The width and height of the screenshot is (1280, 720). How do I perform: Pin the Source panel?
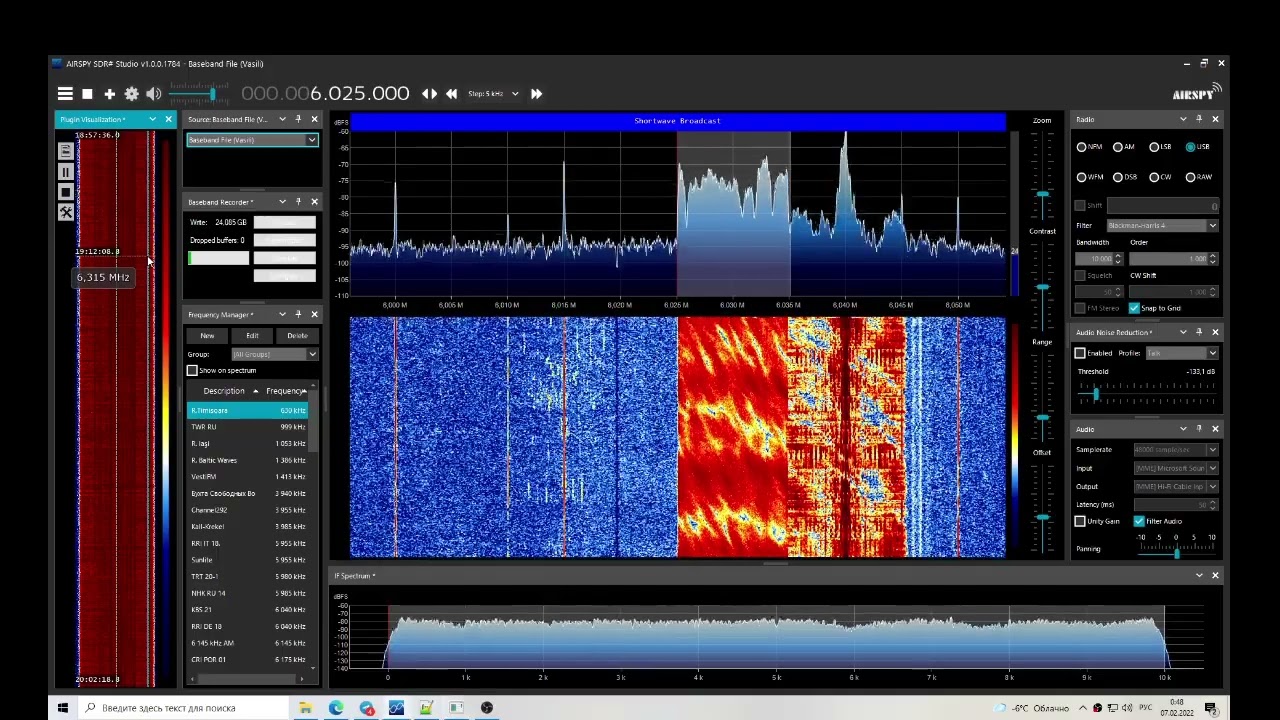pyautogui.click(x=298, y=120)
